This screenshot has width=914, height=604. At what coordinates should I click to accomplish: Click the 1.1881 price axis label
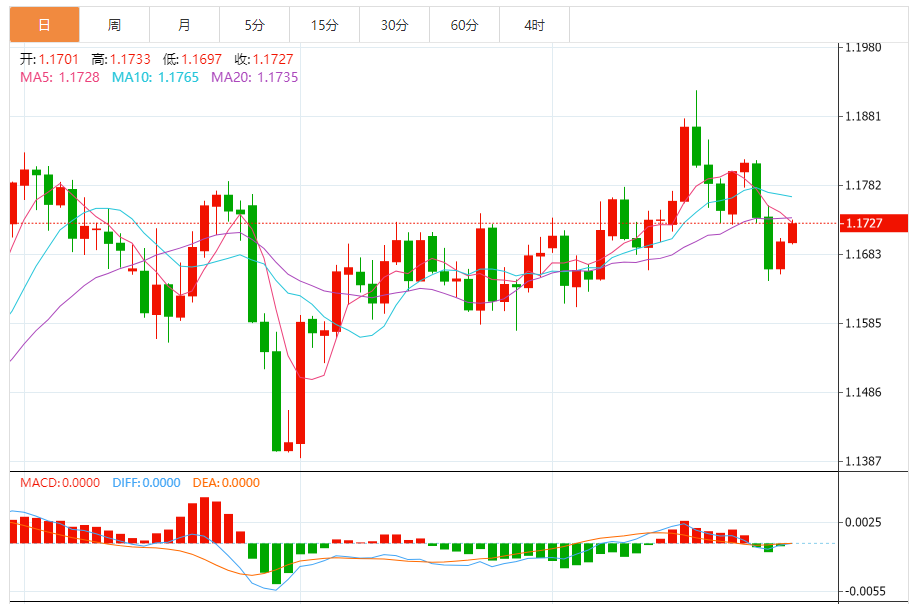click(x=863, y=116)
